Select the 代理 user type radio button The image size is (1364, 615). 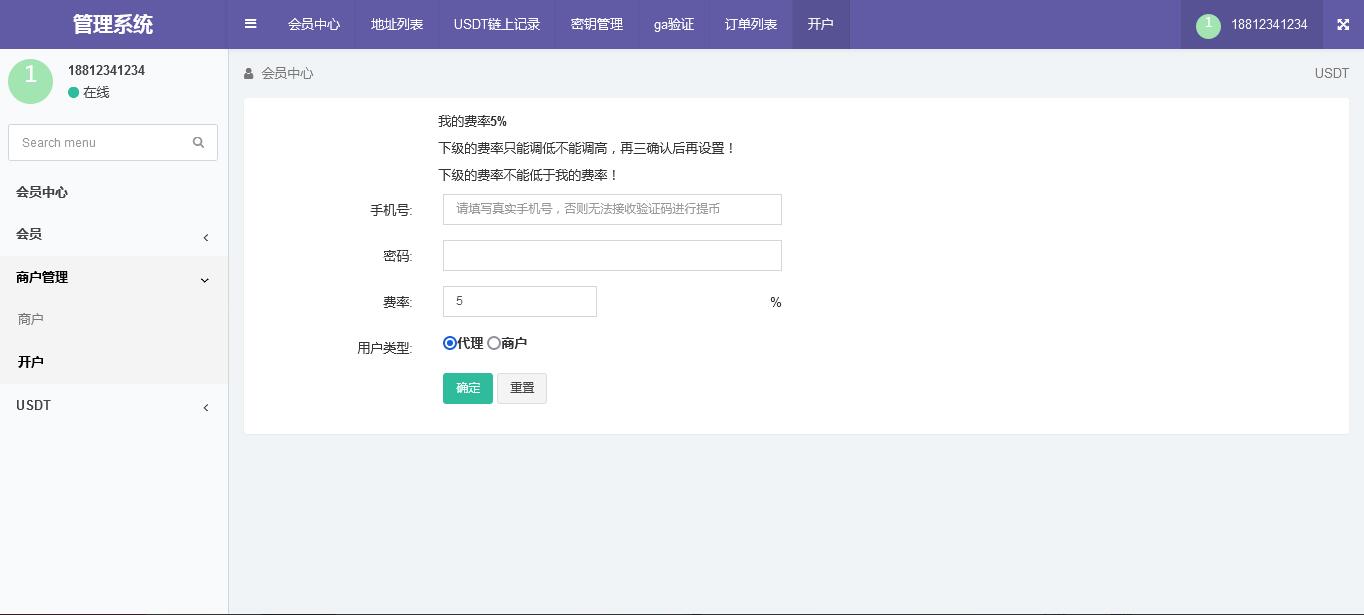[x=450, y=343]
